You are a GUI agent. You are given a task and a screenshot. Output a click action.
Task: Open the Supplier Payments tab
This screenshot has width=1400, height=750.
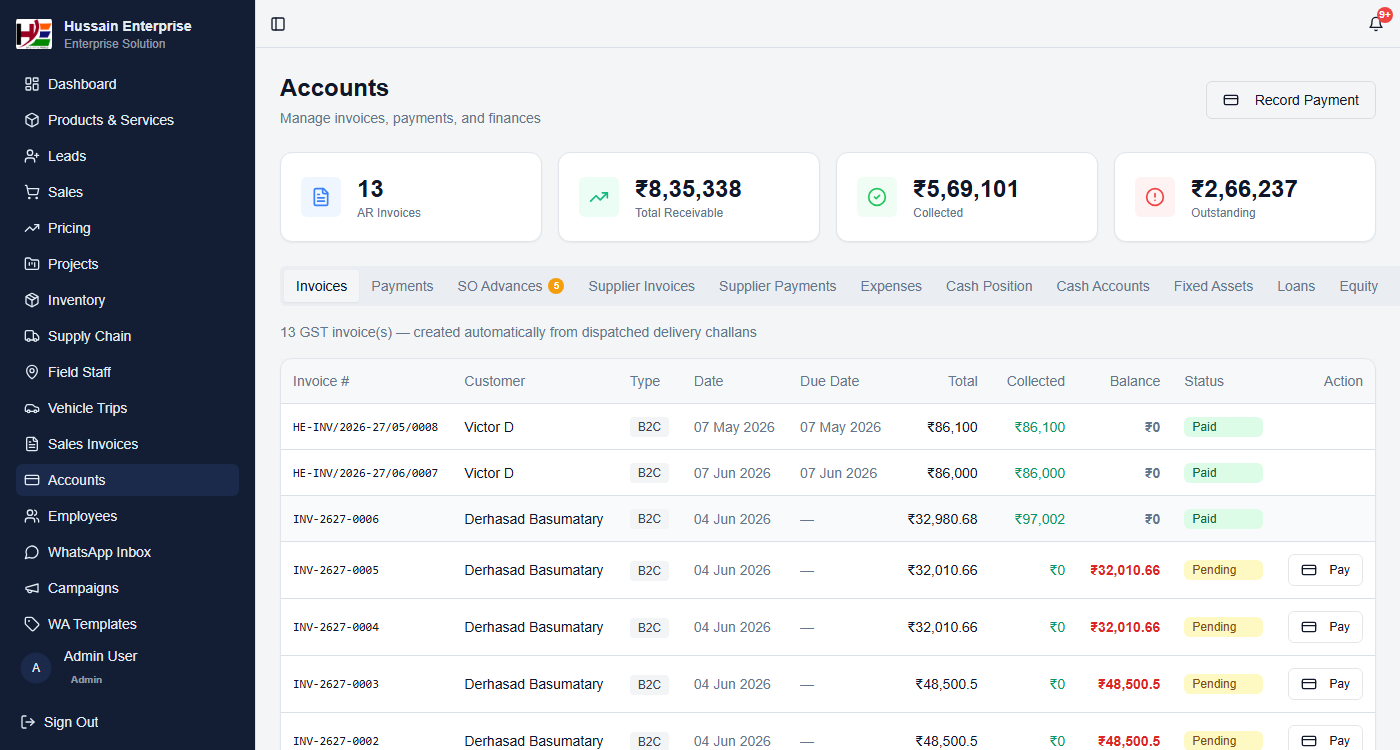777,286
